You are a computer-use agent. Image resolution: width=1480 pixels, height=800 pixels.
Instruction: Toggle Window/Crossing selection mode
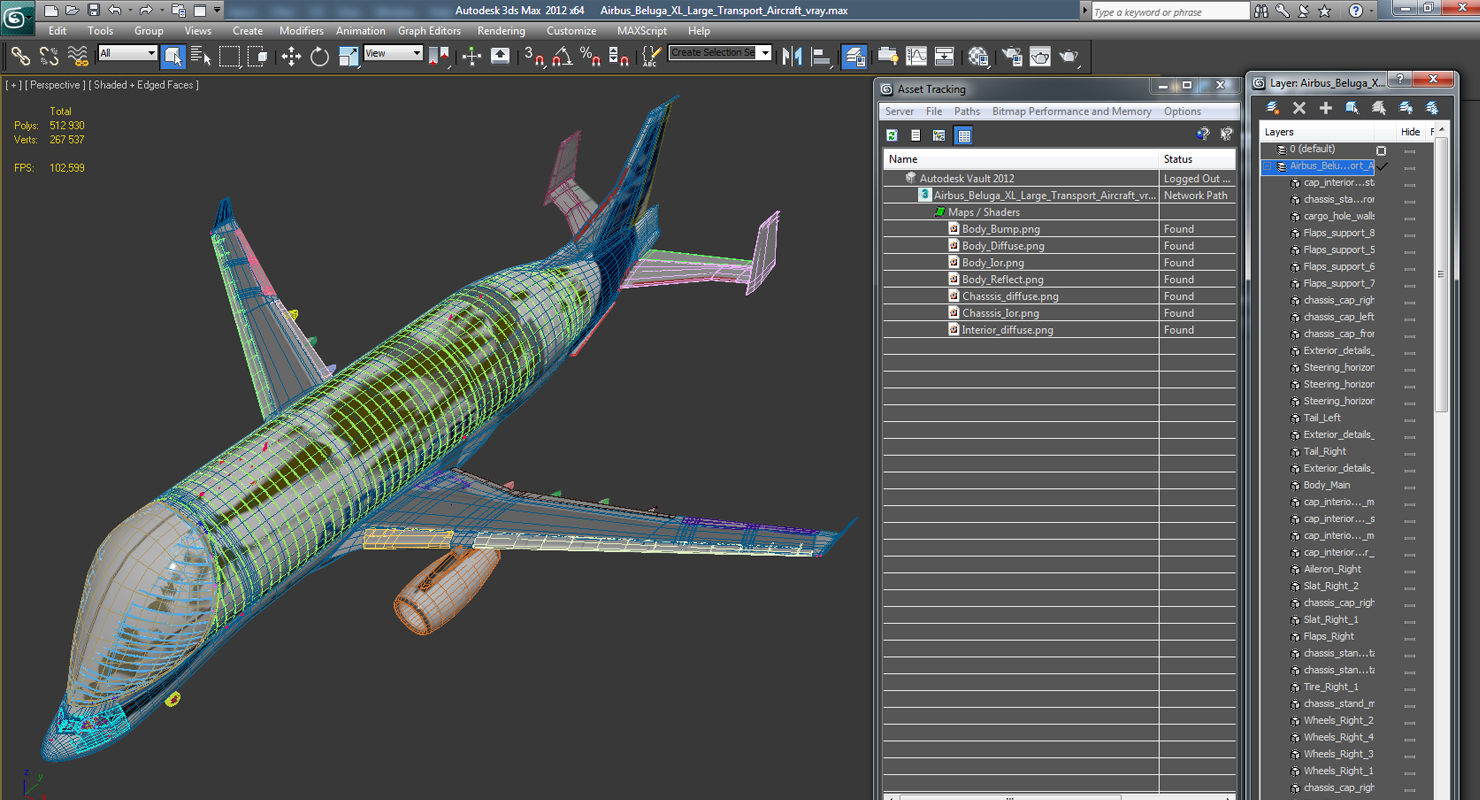click(257, 56)
